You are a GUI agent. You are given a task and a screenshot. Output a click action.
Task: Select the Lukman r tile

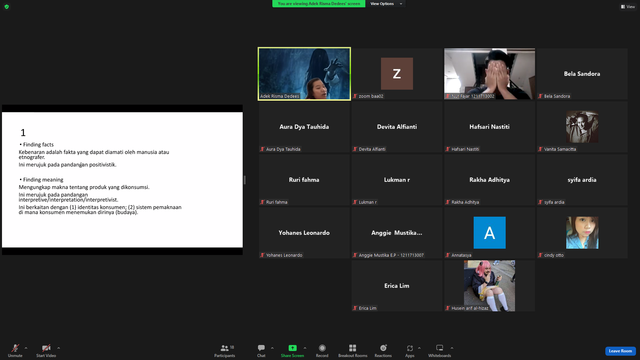(397, 180)
